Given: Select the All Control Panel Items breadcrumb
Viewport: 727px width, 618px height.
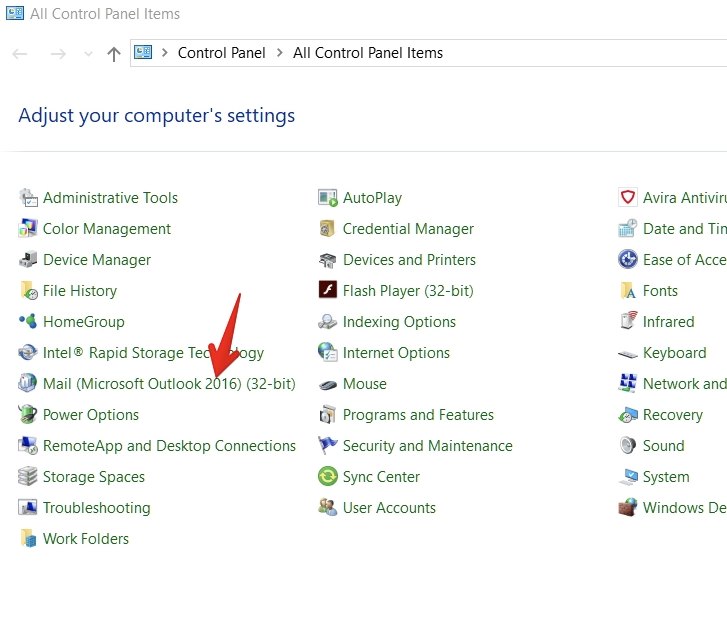Looking at the screenshot, I should [368, 53].
